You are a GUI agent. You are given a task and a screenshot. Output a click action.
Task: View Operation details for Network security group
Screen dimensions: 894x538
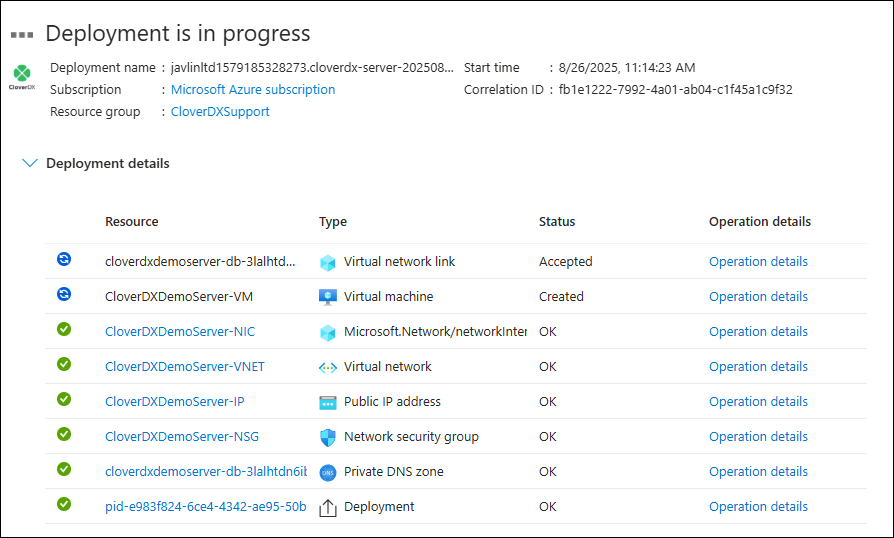(758, 437)
